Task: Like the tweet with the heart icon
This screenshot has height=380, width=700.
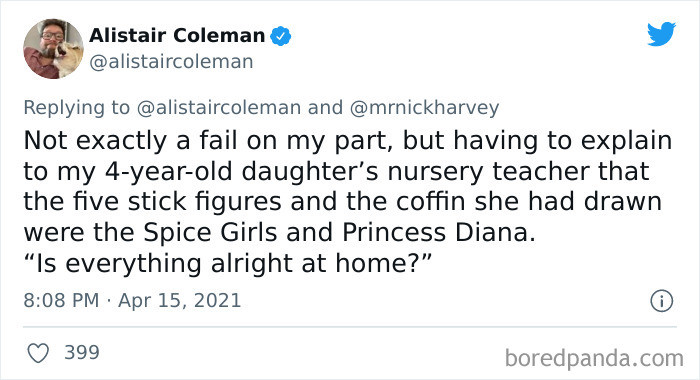Action: (38, 353)
